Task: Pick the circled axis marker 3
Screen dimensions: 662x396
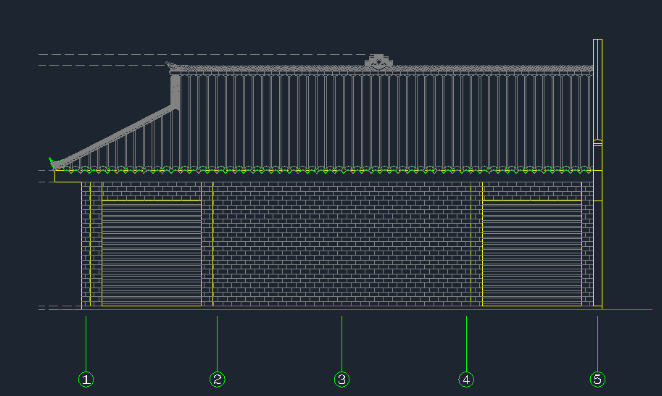Action: (x=342, y=379)
